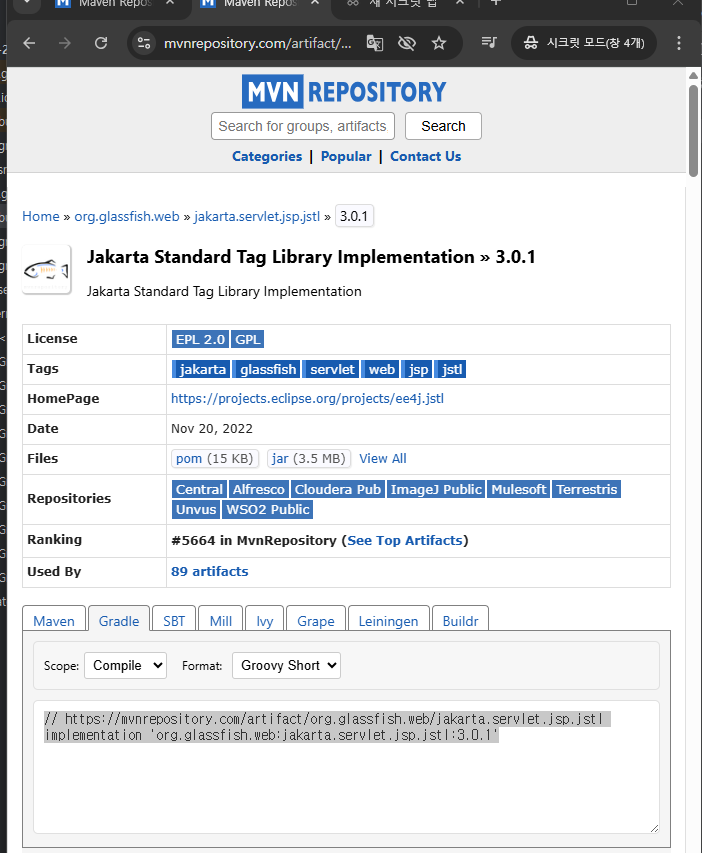702x853 pixels.
Task: Open the Format Groovy Short dropdown
Action: (286, 665)
